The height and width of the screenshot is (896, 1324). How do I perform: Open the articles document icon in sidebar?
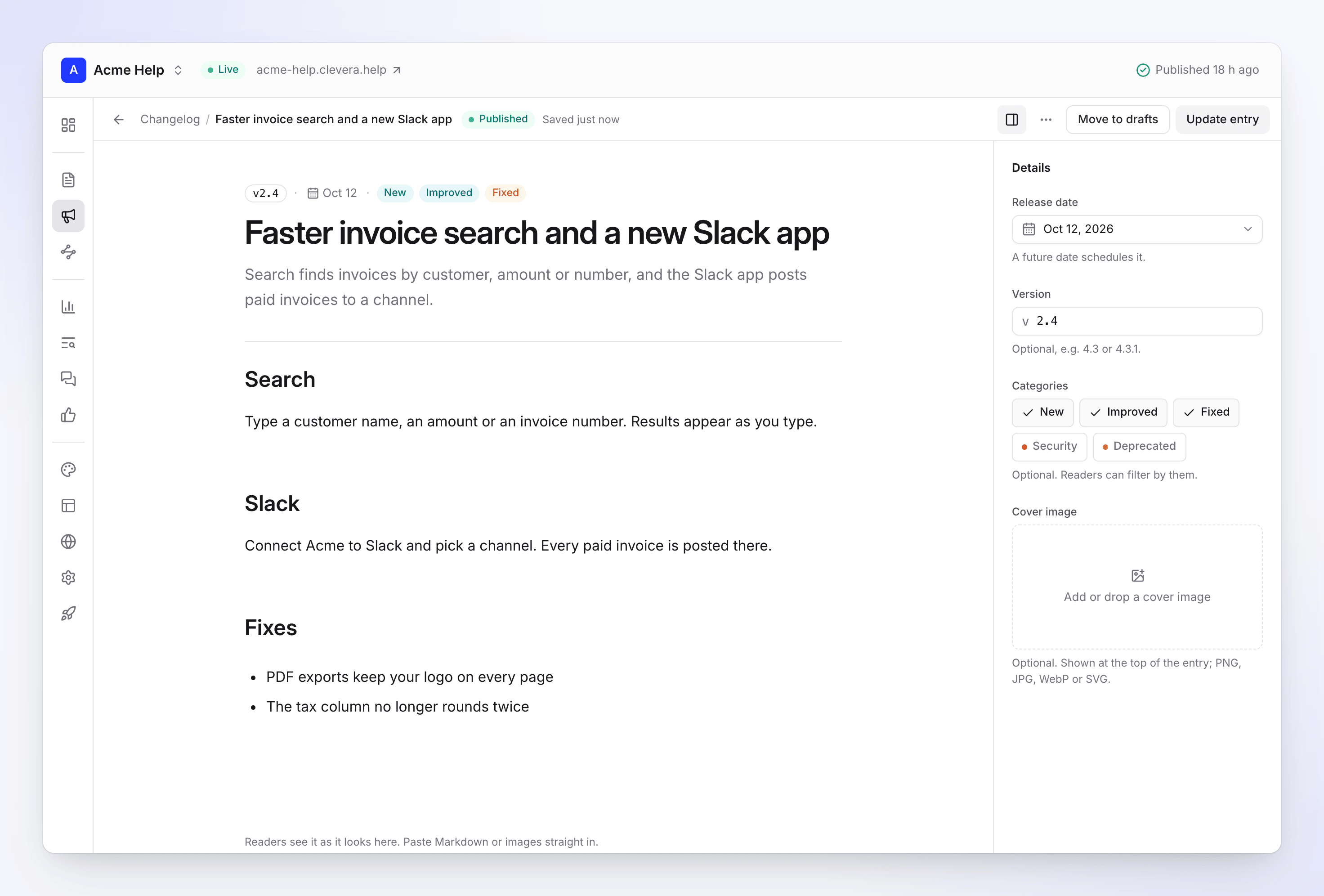tap(68, 180)
